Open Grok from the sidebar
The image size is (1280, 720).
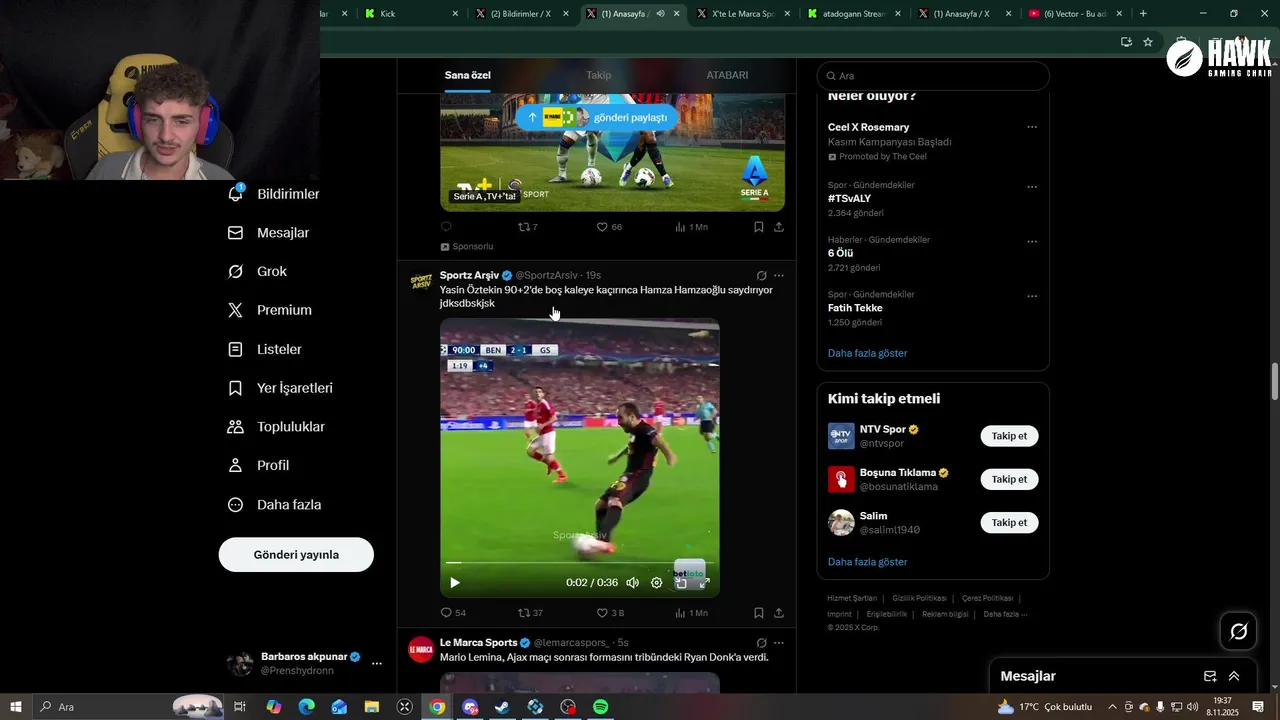pyautogui.click(x=257, y=271)
